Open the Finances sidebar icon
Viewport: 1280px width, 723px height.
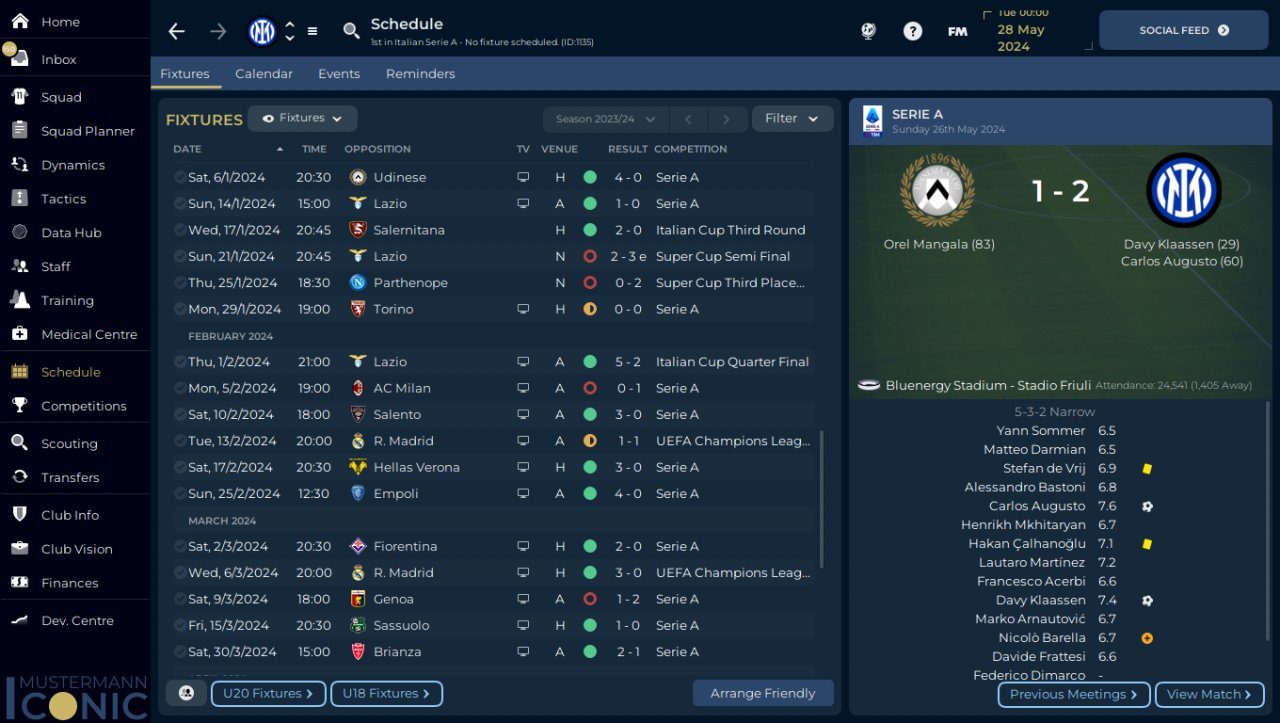coord(20,582)
